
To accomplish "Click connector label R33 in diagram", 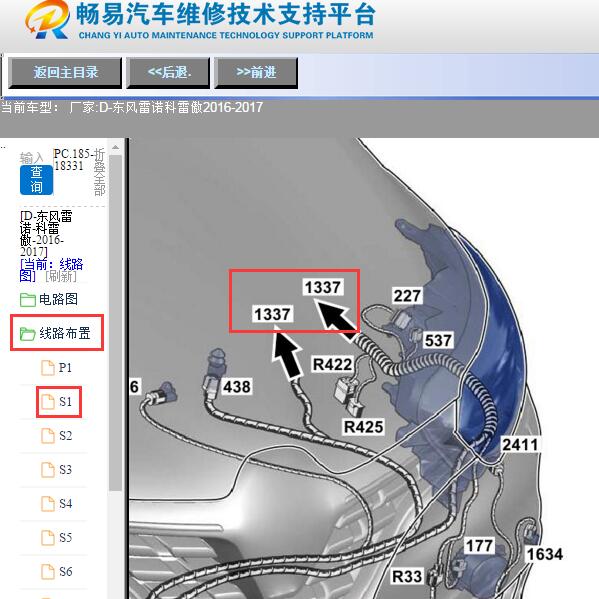I will [x=407, y=576].
